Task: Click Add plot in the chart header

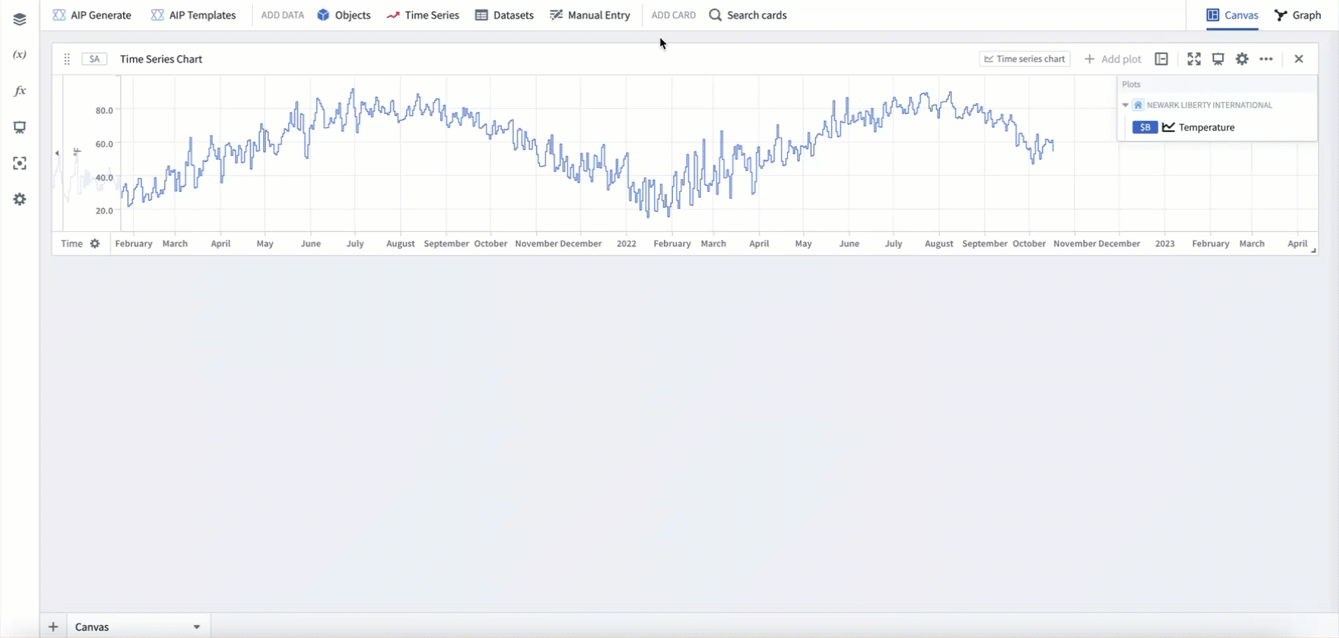Action: point(1112,59)
